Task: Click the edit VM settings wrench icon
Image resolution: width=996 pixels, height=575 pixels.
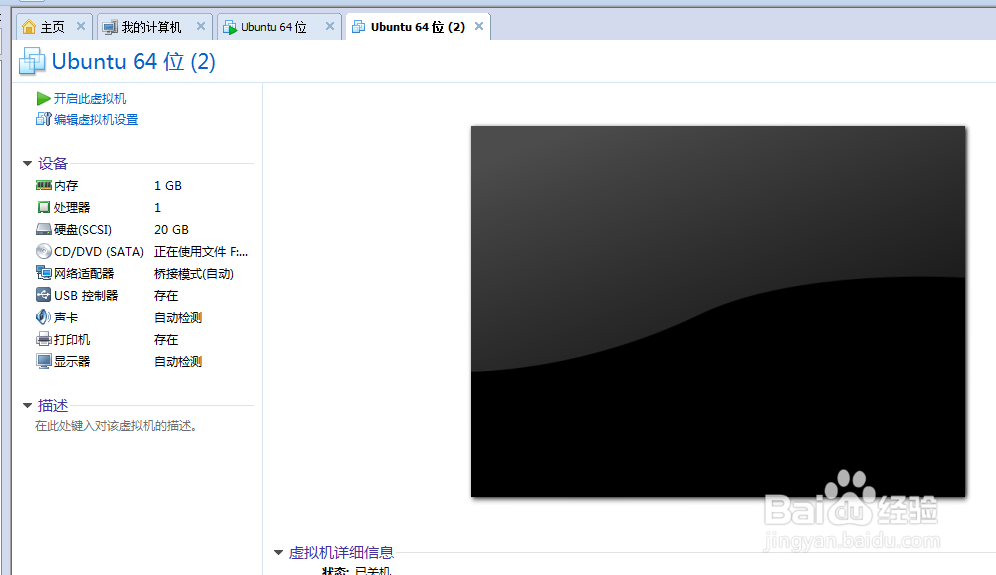Action: (x=43, y=119)
